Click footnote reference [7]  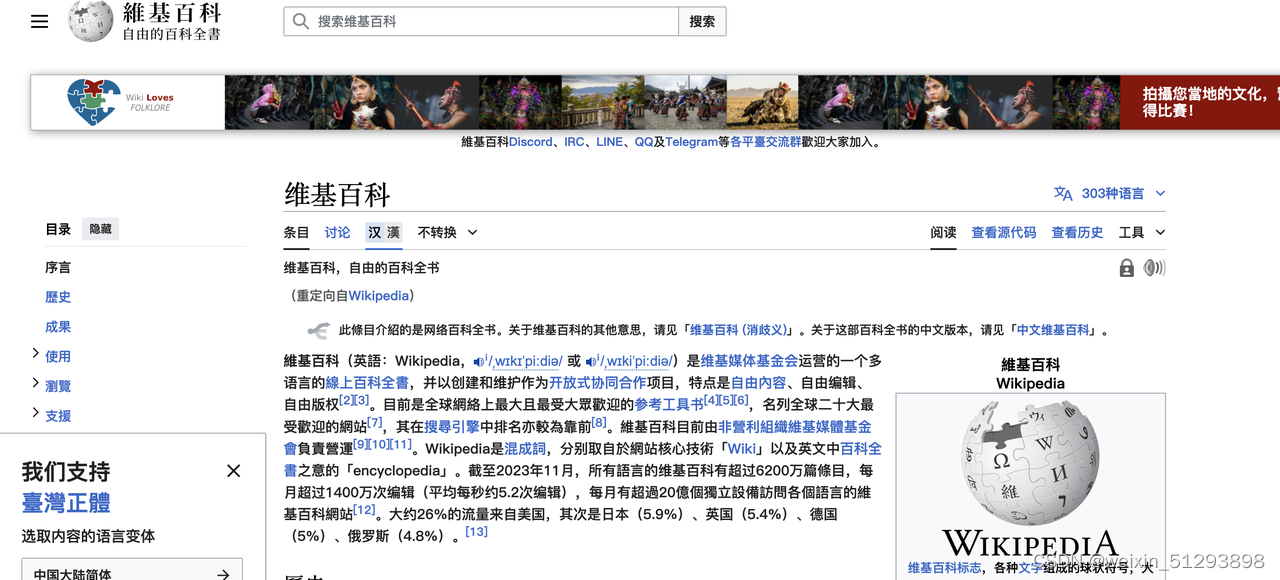click(x=374, y=422)
